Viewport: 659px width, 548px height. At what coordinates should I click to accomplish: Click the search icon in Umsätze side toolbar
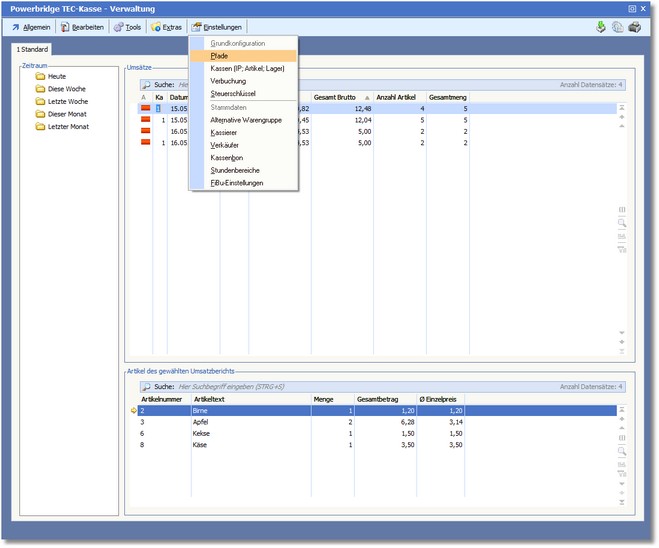click(622, 223)
